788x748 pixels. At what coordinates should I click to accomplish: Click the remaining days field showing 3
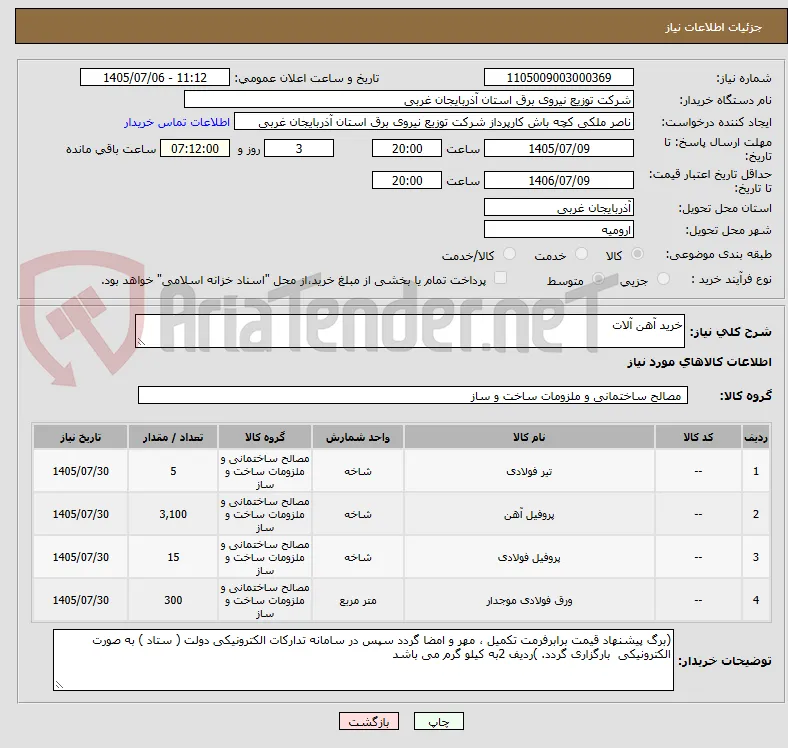(299, 148)
